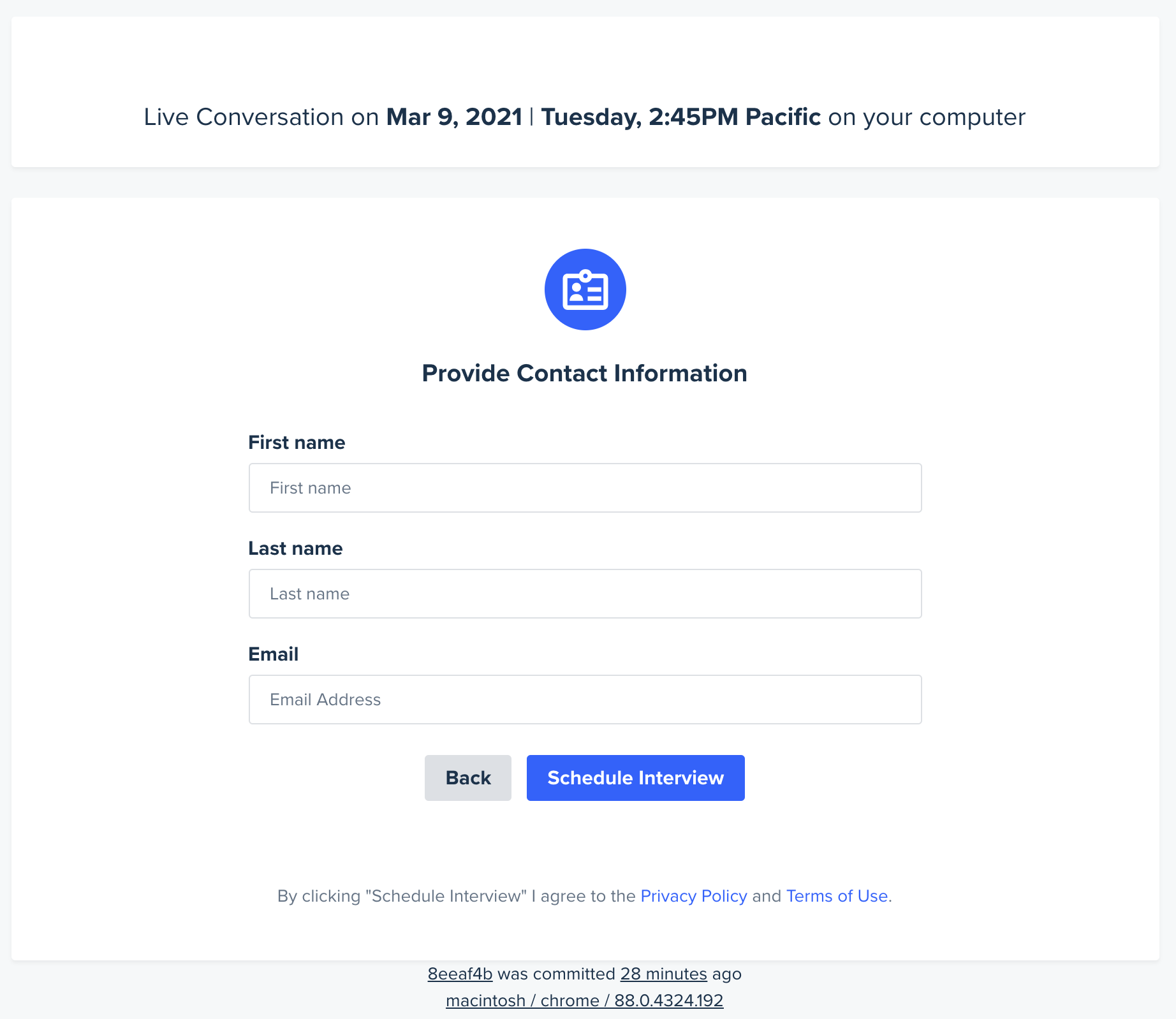Click the 'was committed' footer text
Image resolution: width=1176 pixels, height=1019 pixels.
click(x=556, y=974)
